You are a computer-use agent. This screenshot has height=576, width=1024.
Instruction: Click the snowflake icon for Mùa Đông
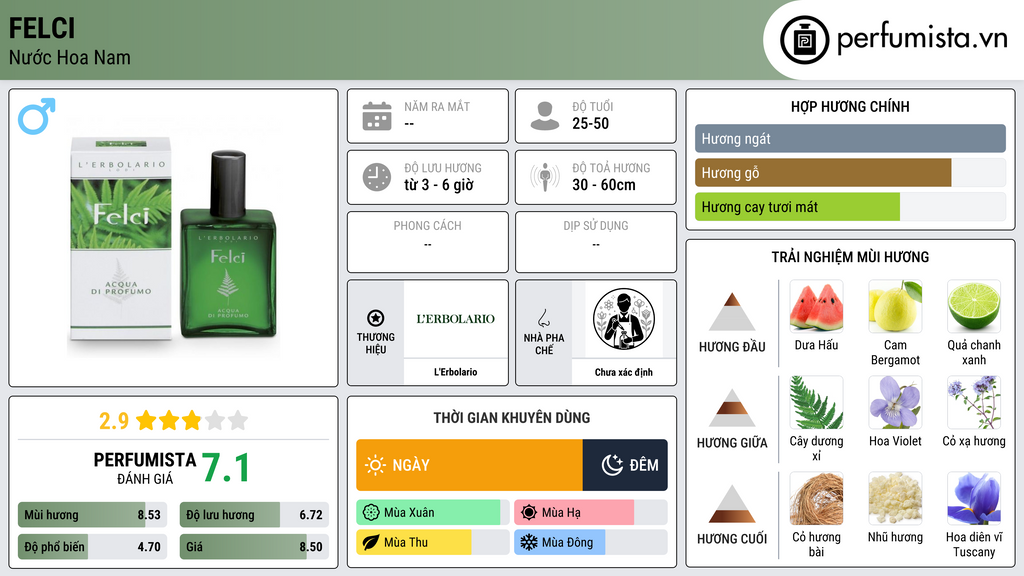pyautogui.click(x=529, y=543)
